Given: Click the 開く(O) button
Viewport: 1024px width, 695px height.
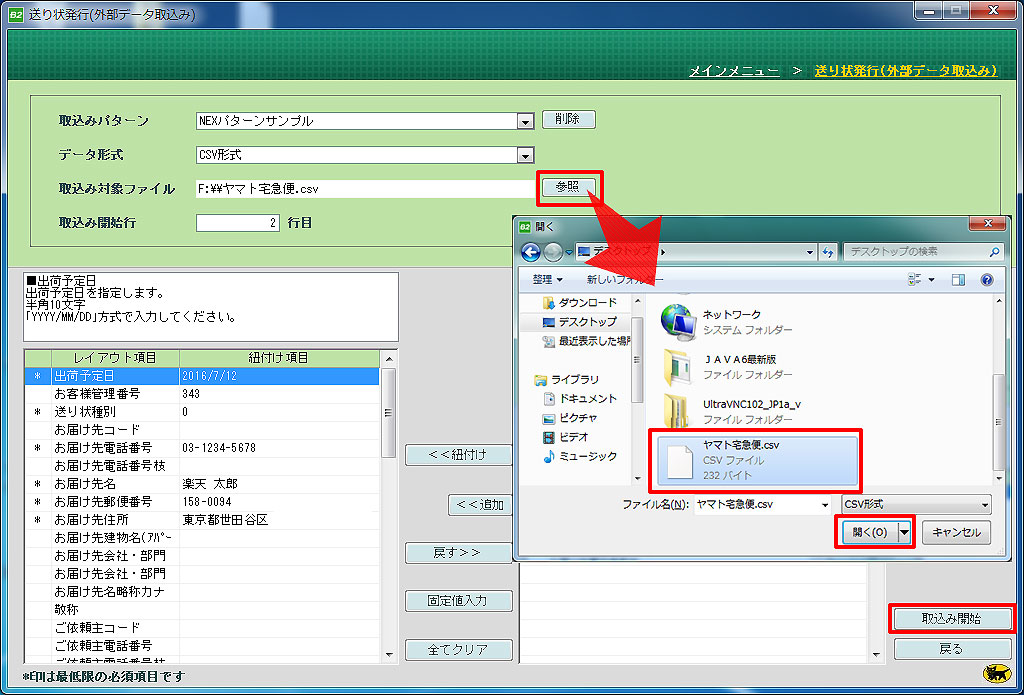Looking at the screenshot, I should pos(869,532).
